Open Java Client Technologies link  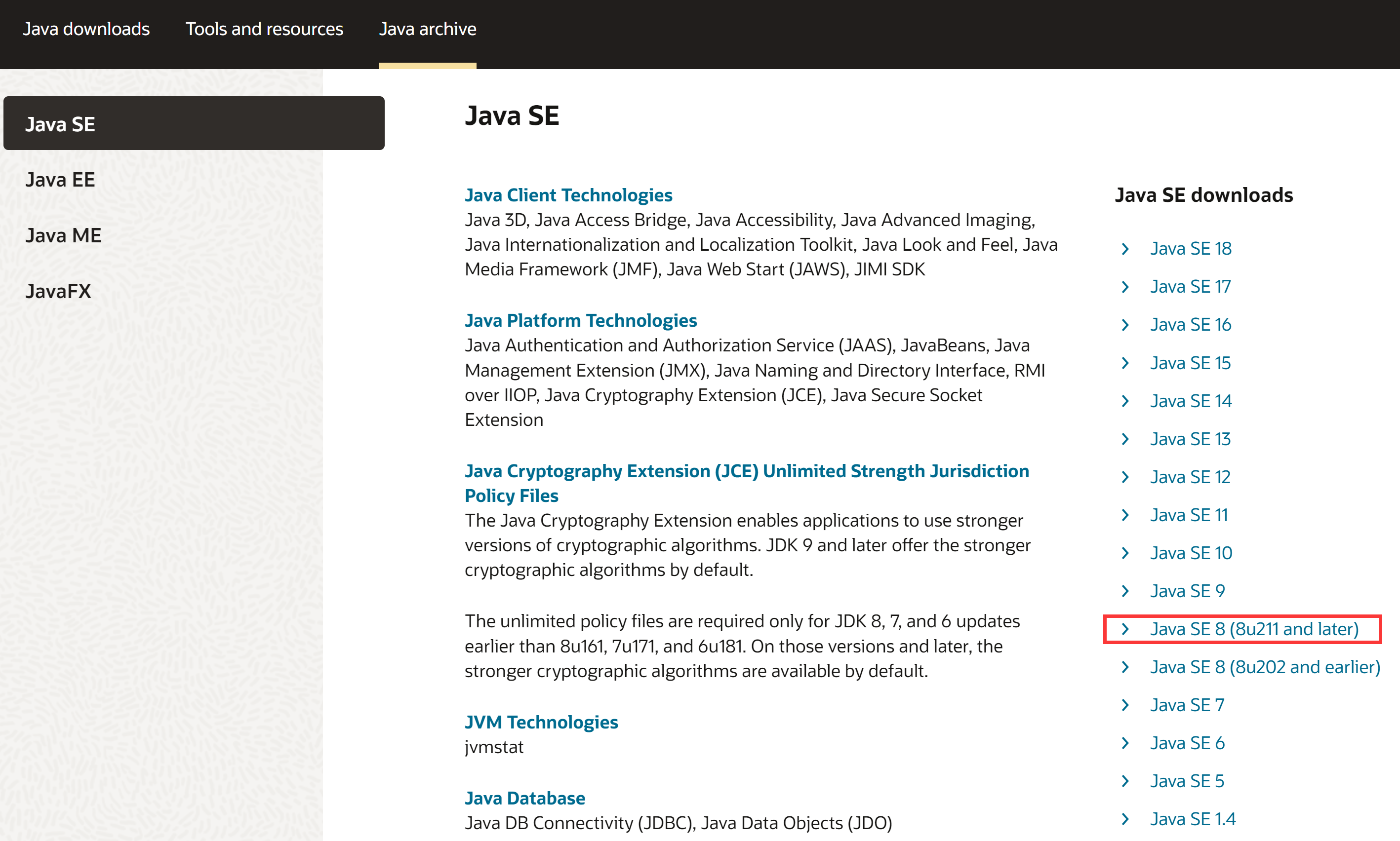click(x=568, y=195)
